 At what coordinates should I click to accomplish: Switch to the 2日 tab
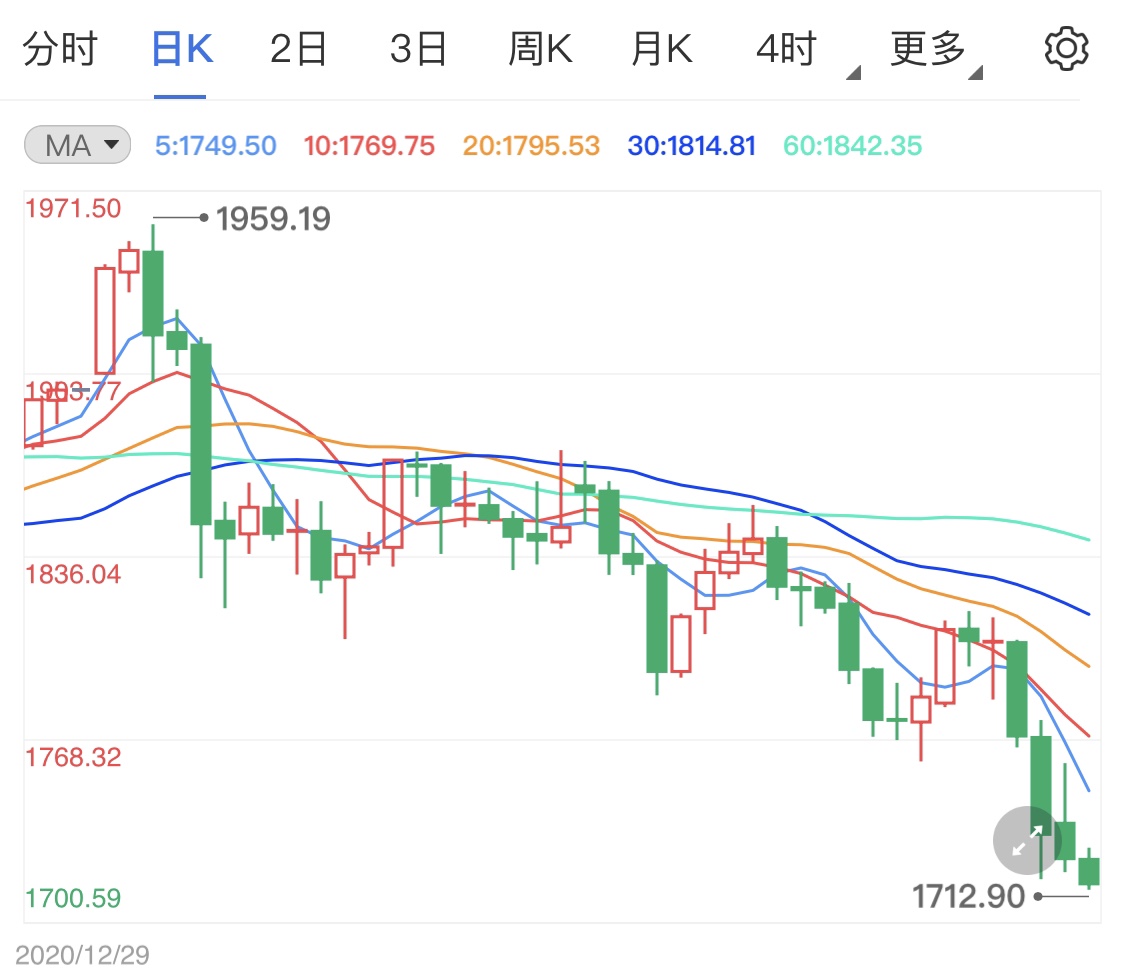[298, 49]
